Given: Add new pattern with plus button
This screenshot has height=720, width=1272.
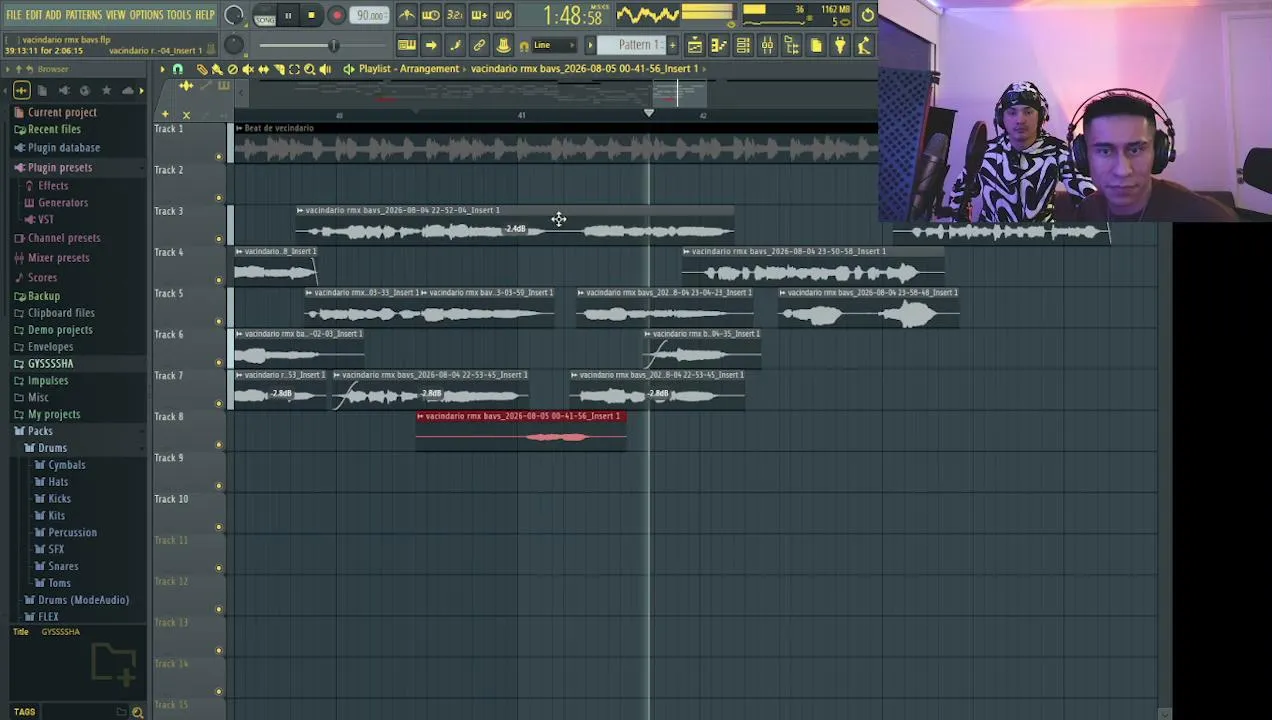Looking at the screenshot, I should click(x=672, y=45).
